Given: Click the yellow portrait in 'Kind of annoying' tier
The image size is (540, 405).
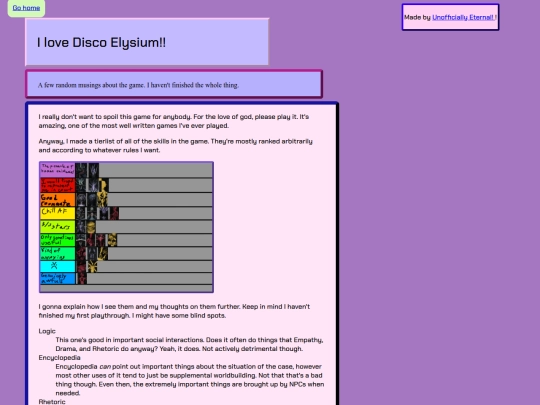Looking at the screenshot, I should (x=103, y=253).
